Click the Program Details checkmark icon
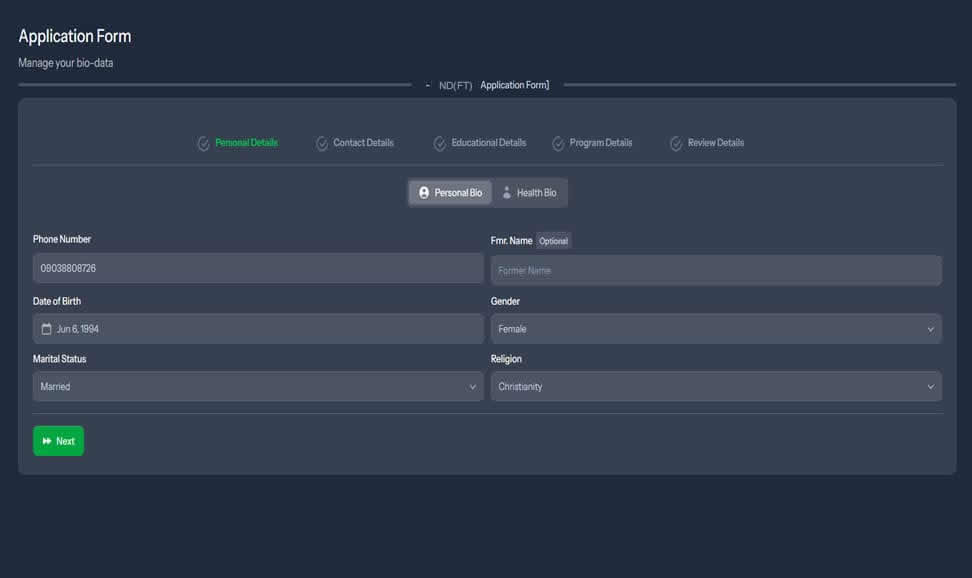Image resolution: width=972 pixels, height=578 pixels. click(558, 143)
